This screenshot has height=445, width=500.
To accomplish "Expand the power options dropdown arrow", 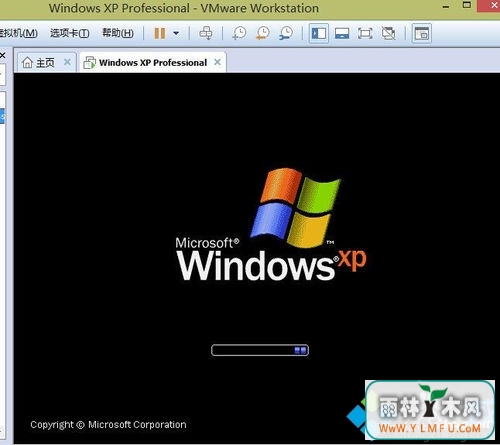I will click(x=176, y=33).
